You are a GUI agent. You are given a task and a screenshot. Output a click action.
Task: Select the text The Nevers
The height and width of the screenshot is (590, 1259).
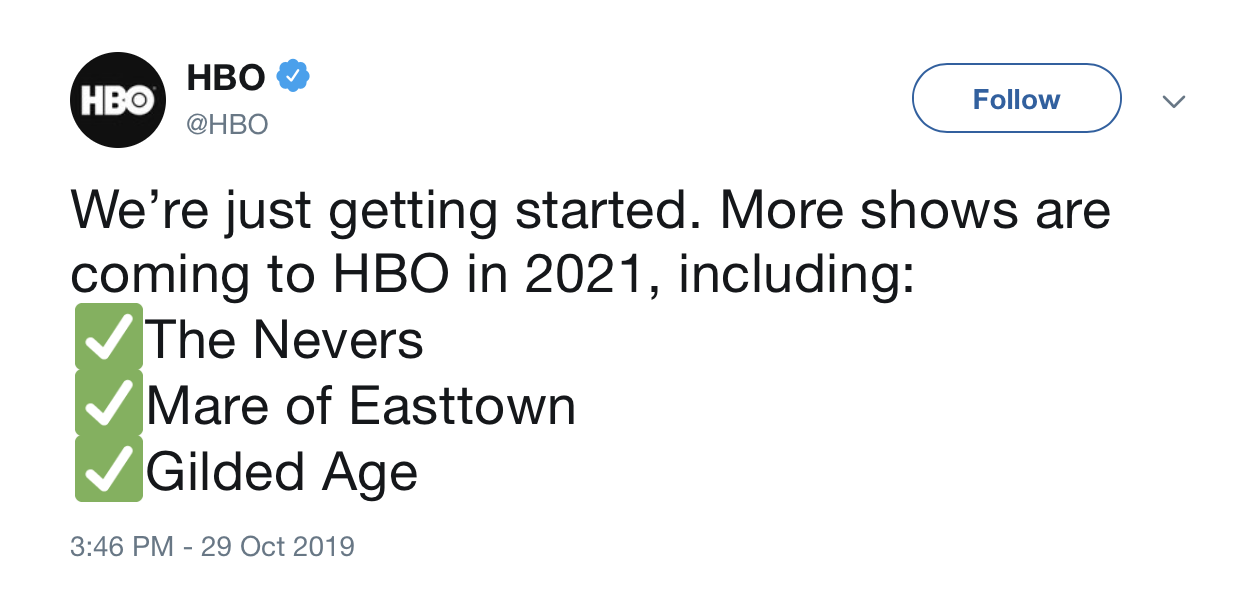coord(285,340)
